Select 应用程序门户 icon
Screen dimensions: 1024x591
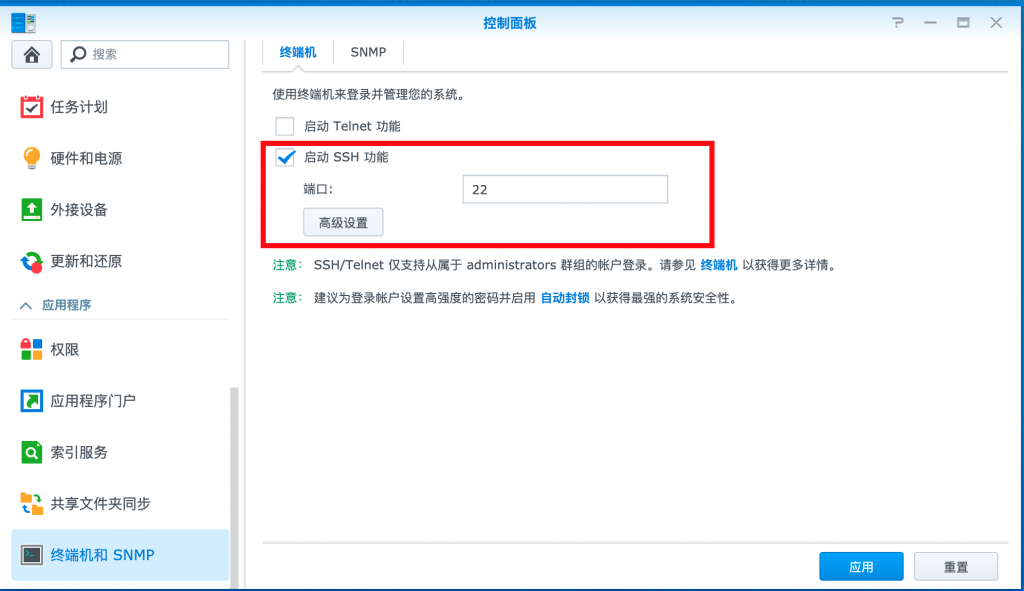tap(32, 401)
